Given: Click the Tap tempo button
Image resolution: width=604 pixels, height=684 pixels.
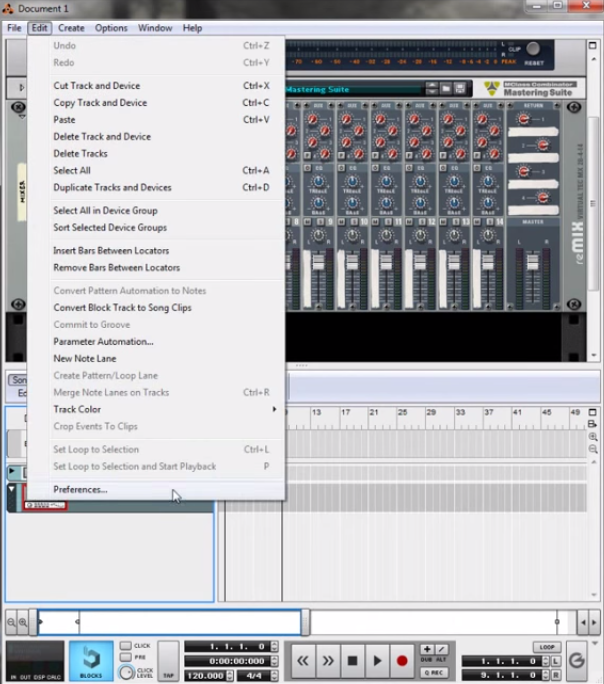Looking at the screenshot, I should pyautogui.click(x=168, y=660).
